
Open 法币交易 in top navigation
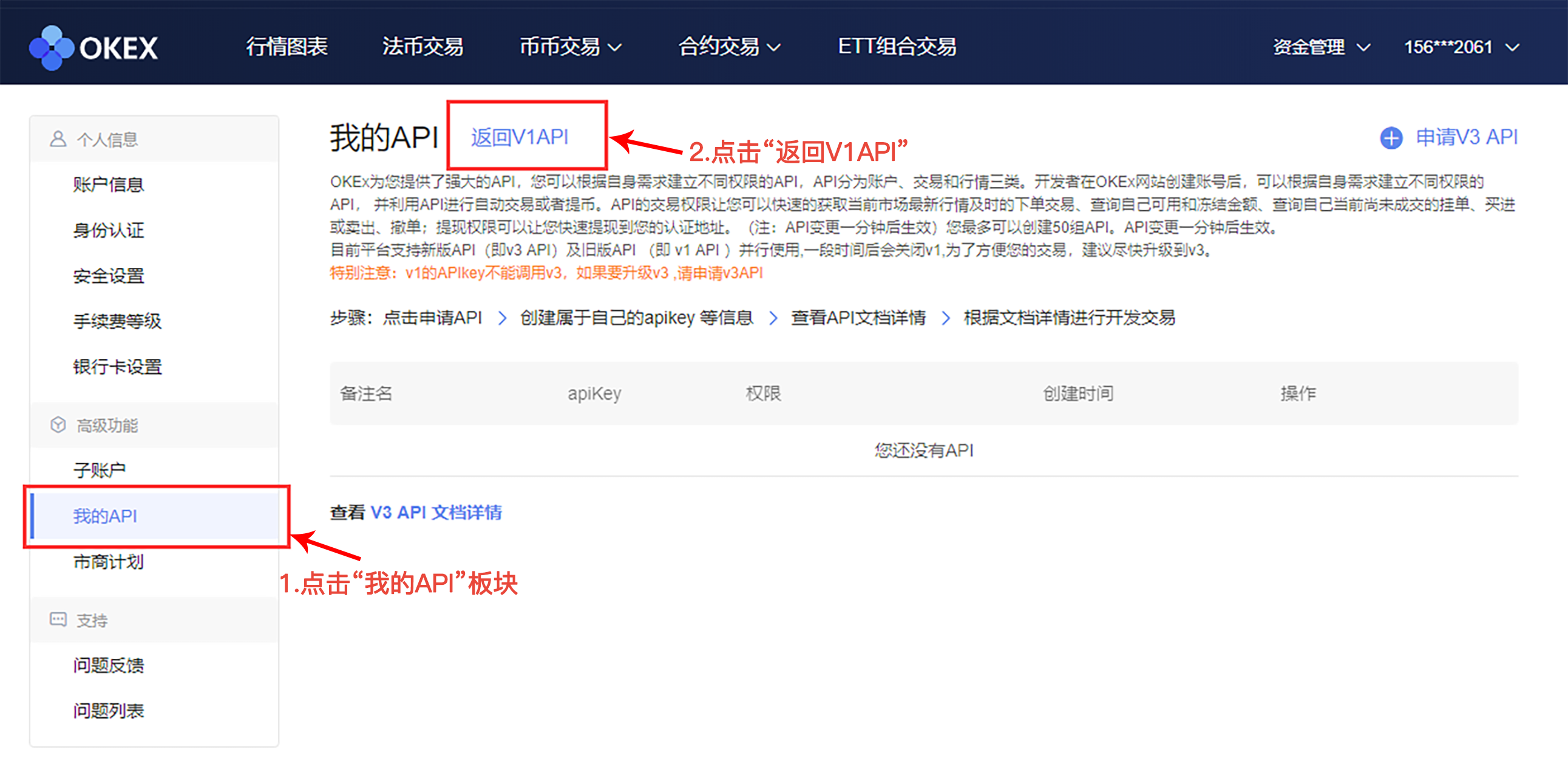(x=423, y=46)
